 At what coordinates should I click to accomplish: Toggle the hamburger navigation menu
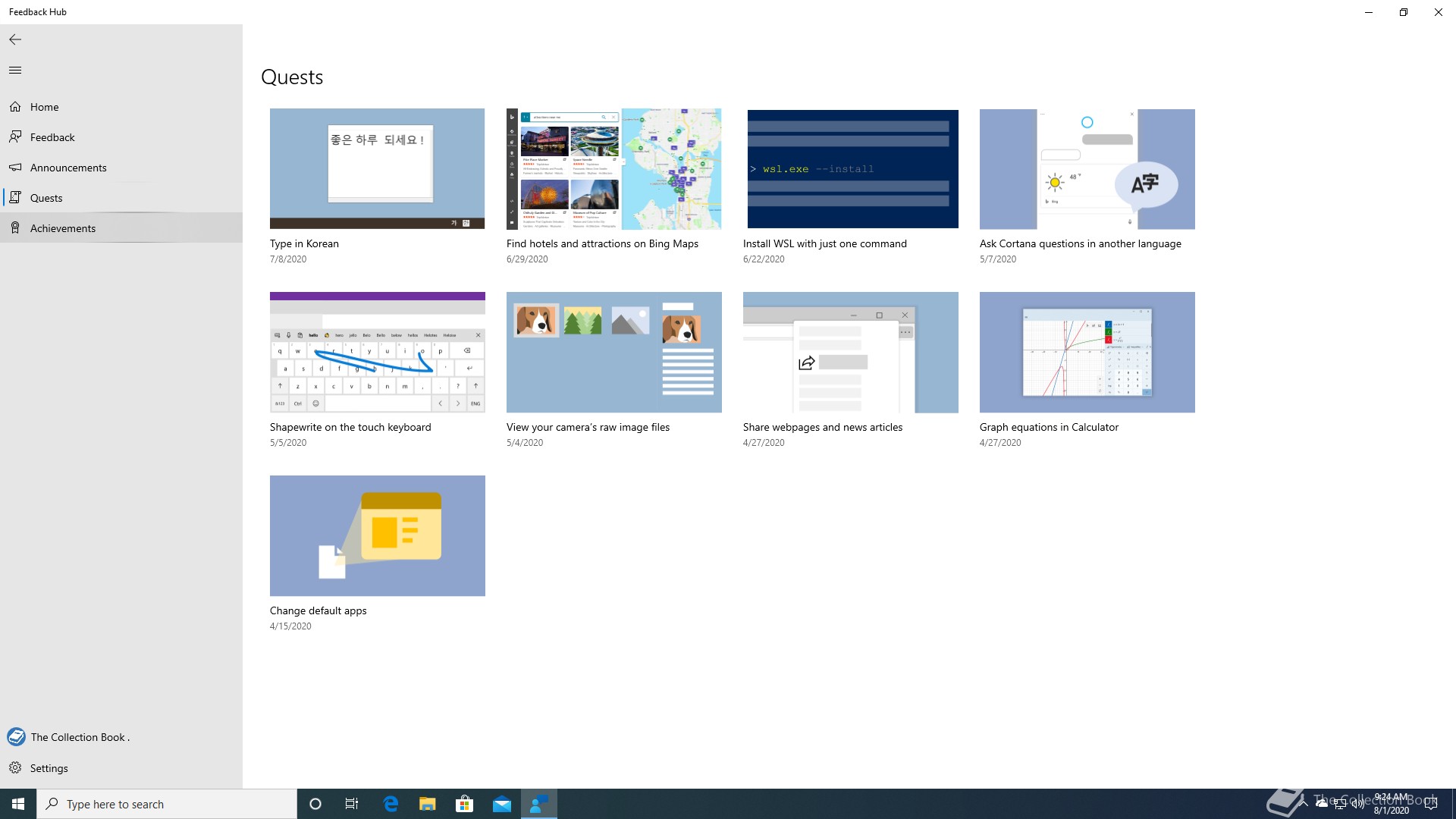[x=15, y=71]
